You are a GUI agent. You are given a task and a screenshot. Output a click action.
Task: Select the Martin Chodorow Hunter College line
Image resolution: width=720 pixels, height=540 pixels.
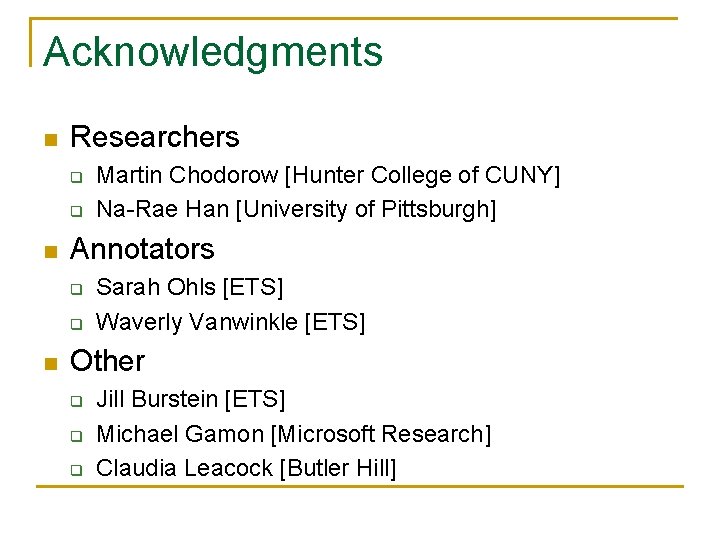click(x=328, y=176)
